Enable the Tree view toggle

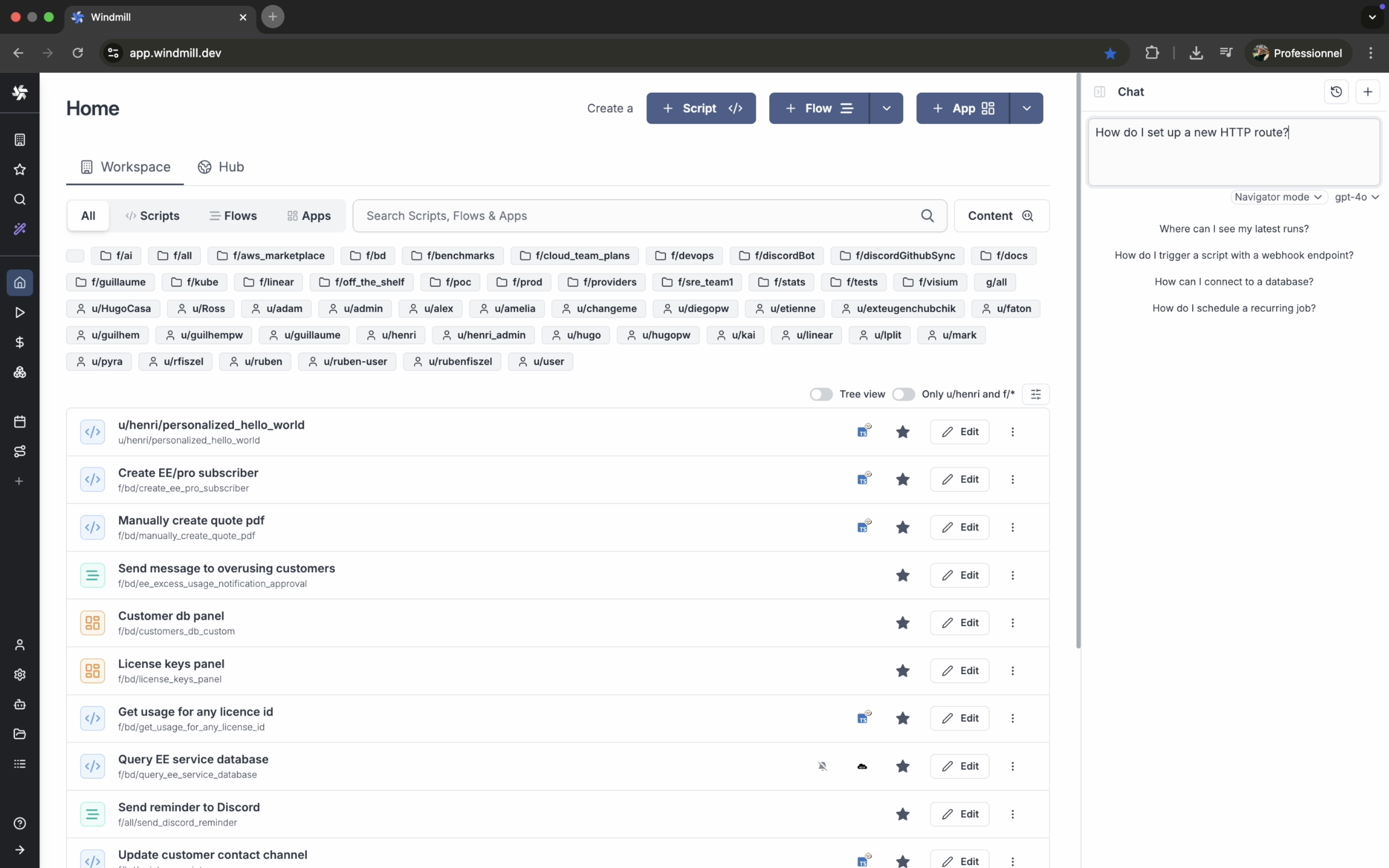(x=821, y=394)
